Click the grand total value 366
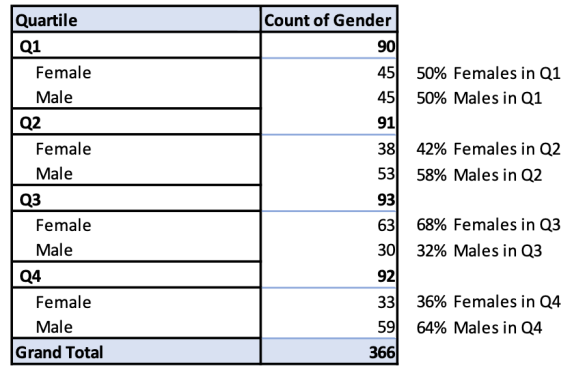The image size is (585, 368). (382, 352)
